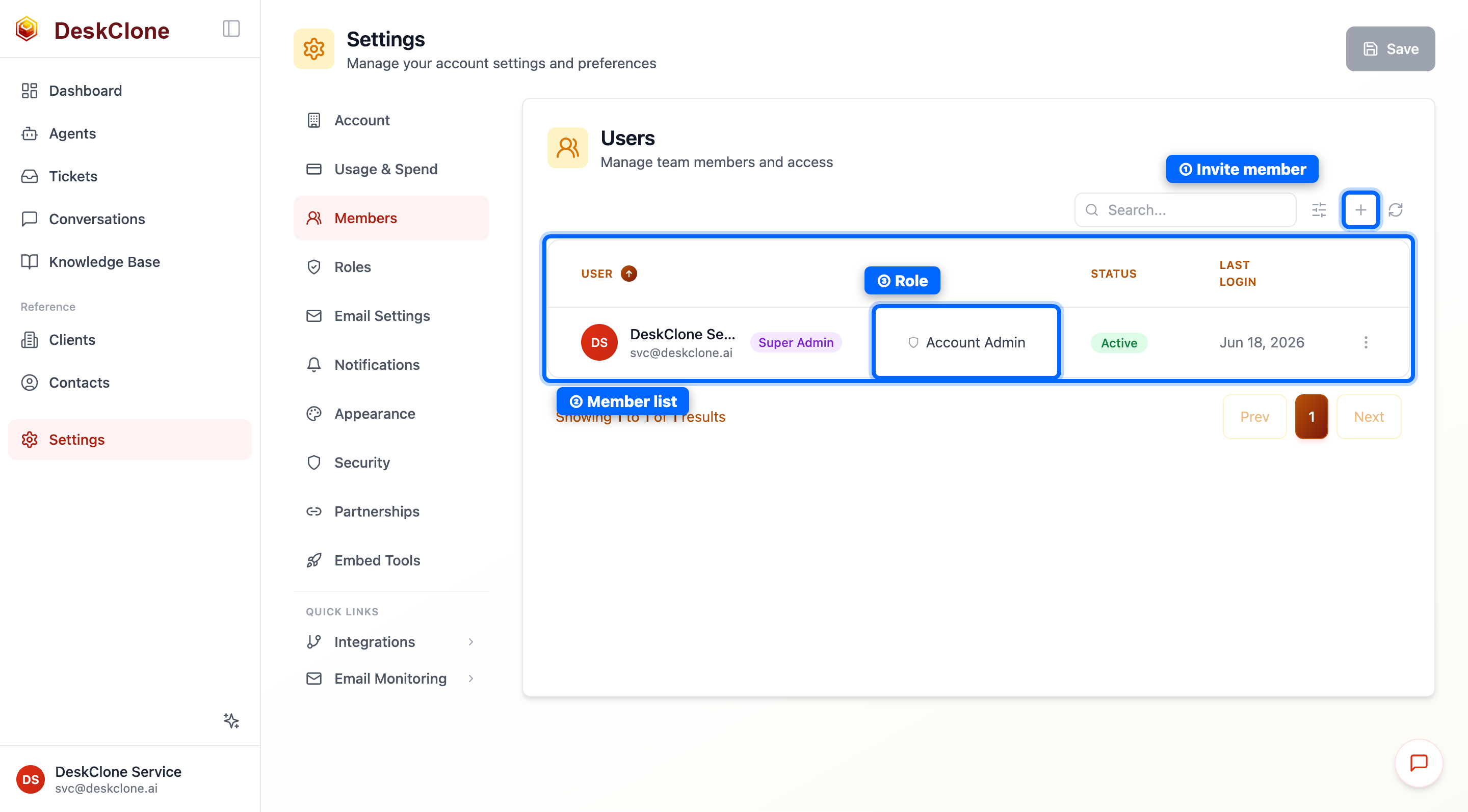Click the DS member avatar in table
Screen dimensions: 1468x812
pos(599,342)
